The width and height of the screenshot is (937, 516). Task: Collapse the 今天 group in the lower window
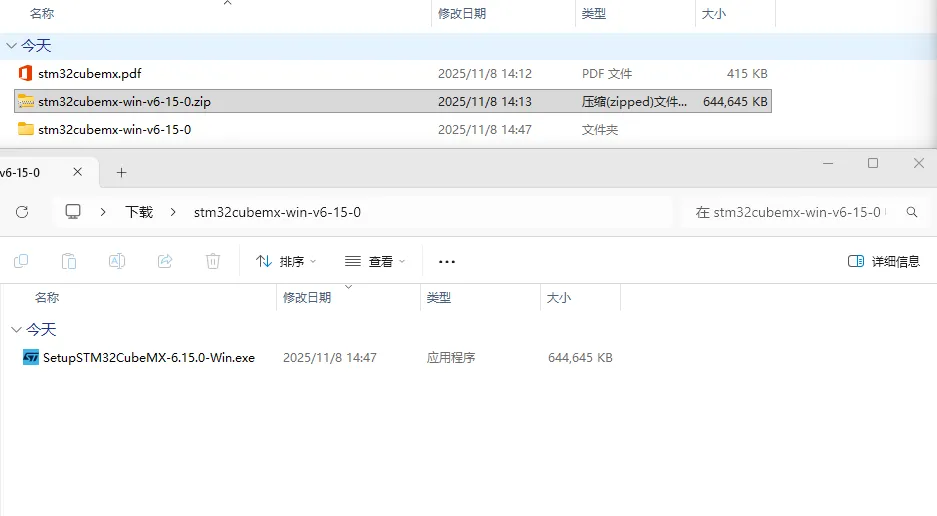[x=16, y=329]
